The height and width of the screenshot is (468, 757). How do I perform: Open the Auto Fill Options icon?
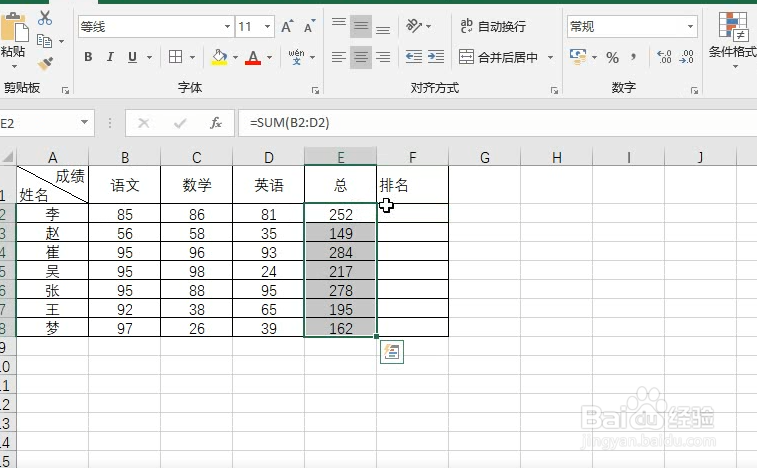(392, 352)
